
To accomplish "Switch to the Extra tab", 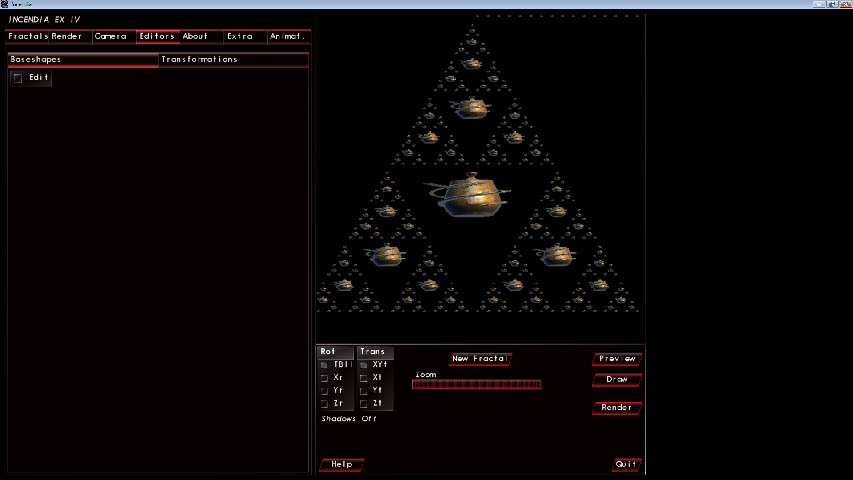I will (x=245, y=36).
